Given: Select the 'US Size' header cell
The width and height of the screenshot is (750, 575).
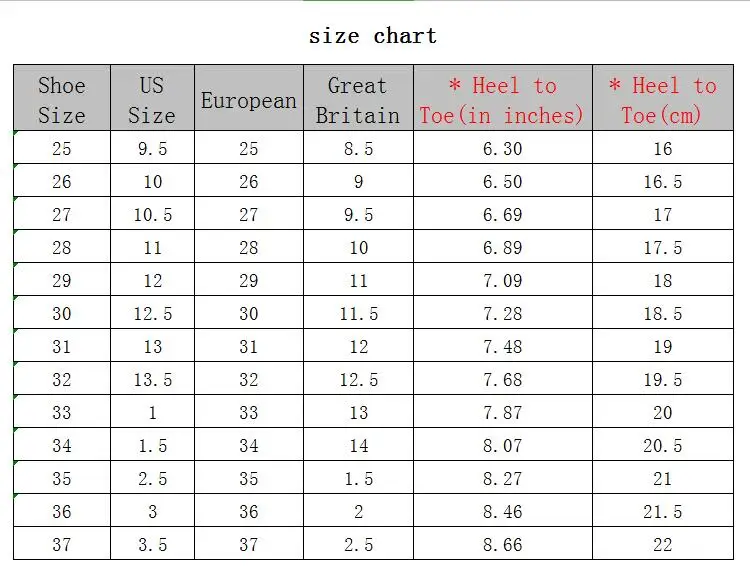Looking at the screenshot, I should click(x=153, y=98).
